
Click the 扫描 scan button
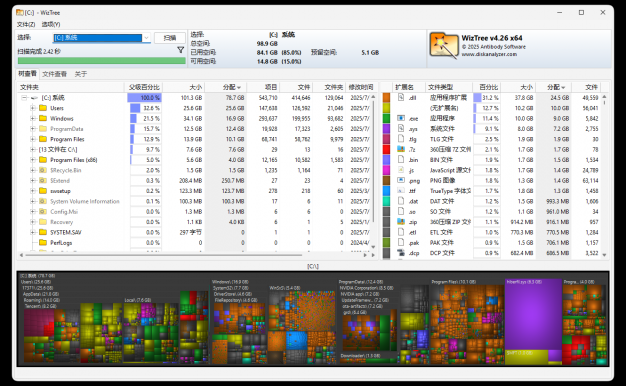pyautogui.click(x=170, y=38)
